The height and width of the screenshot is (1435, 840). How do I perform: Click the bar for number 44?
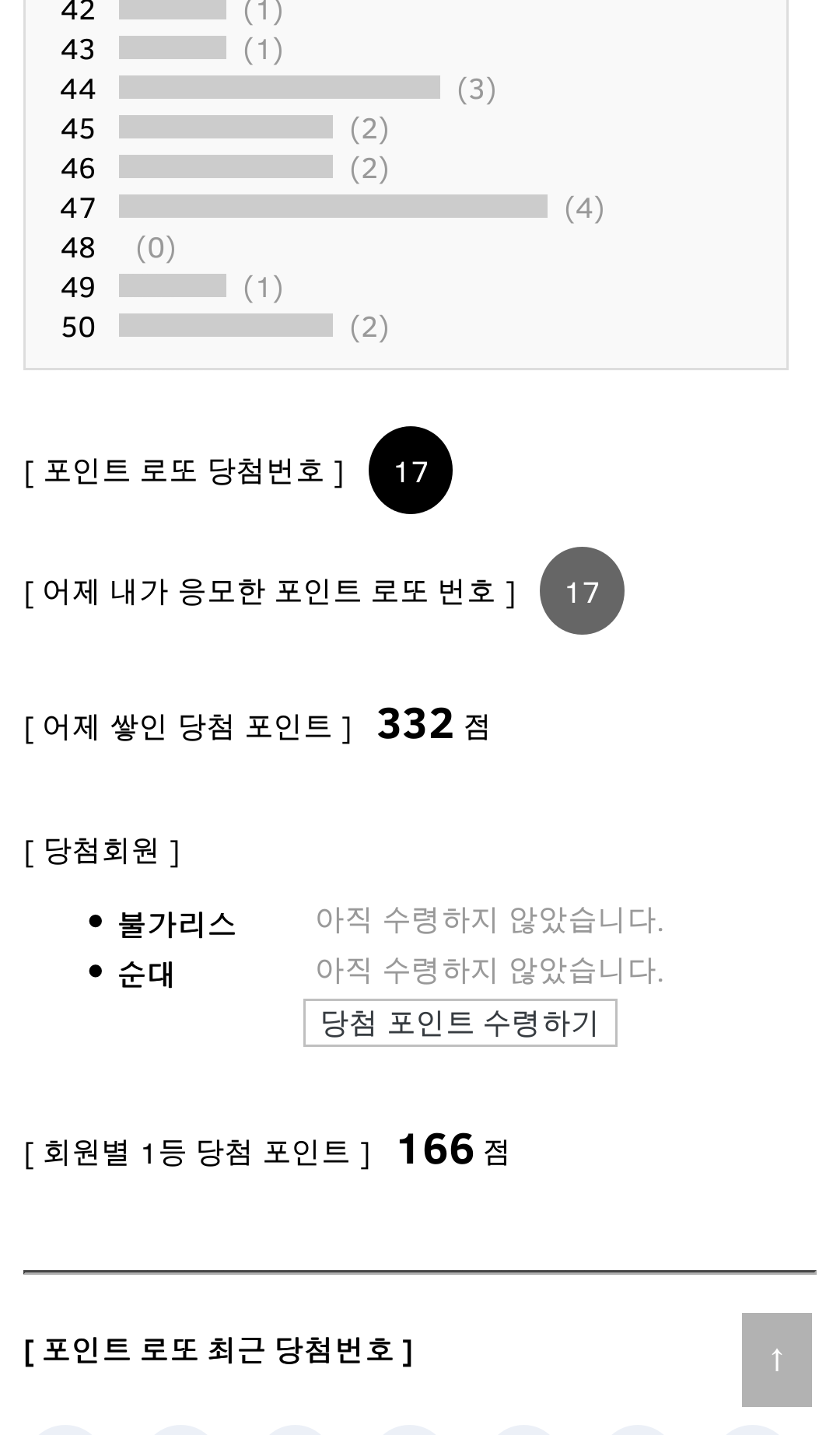279,88
